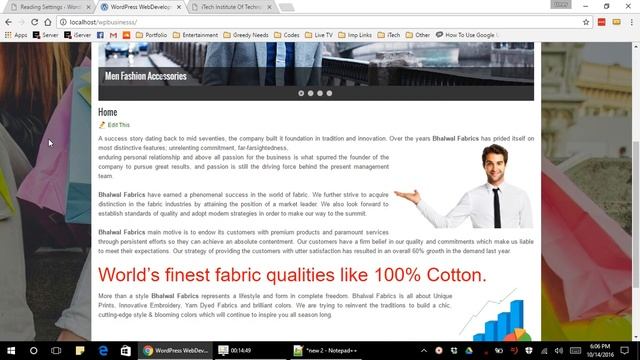Click the pencil icon beside Edit This
640x360 pixels.
pos(102,125)
